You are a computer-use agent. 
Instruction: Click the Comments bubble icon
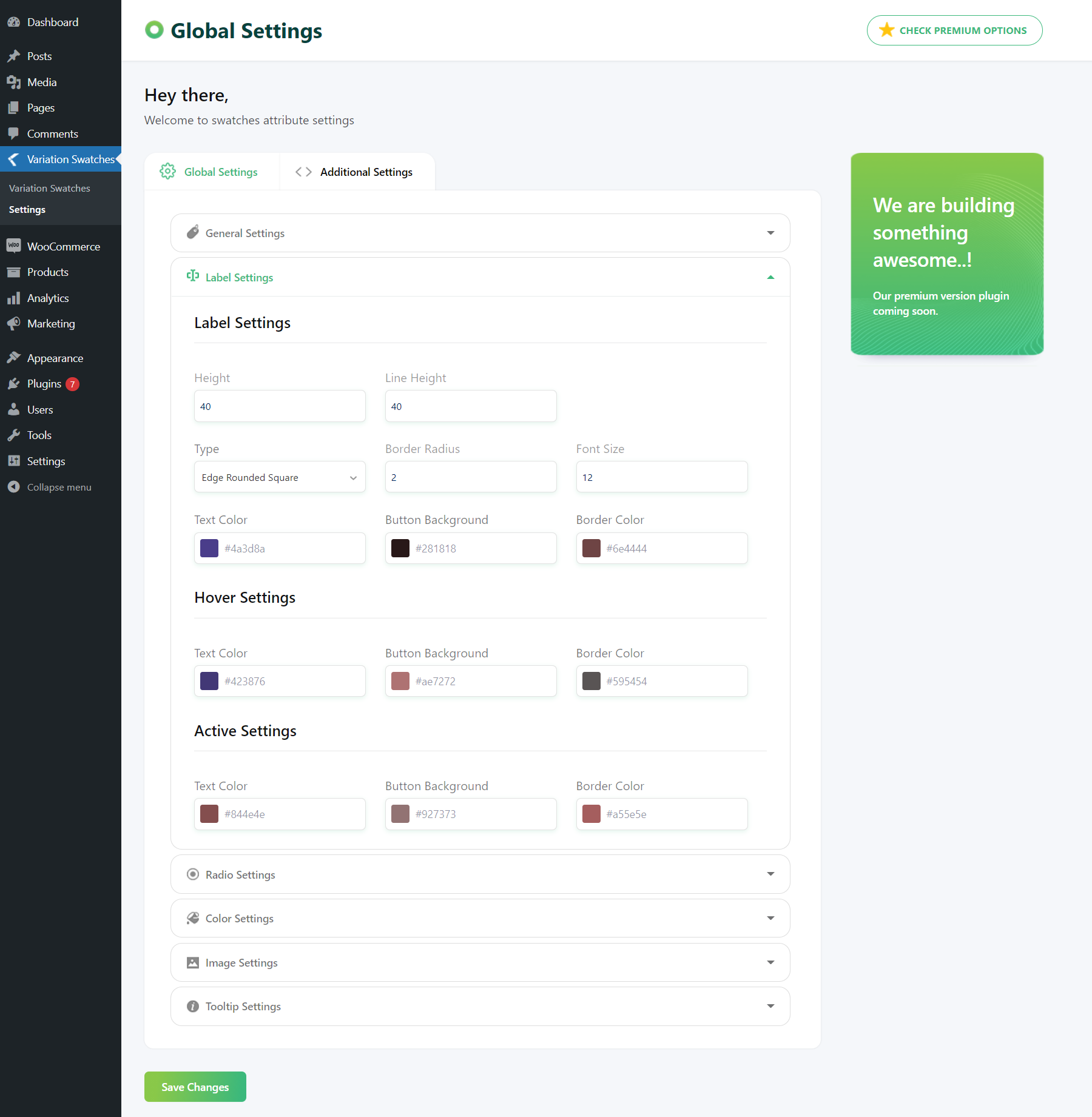coord(14,133)
